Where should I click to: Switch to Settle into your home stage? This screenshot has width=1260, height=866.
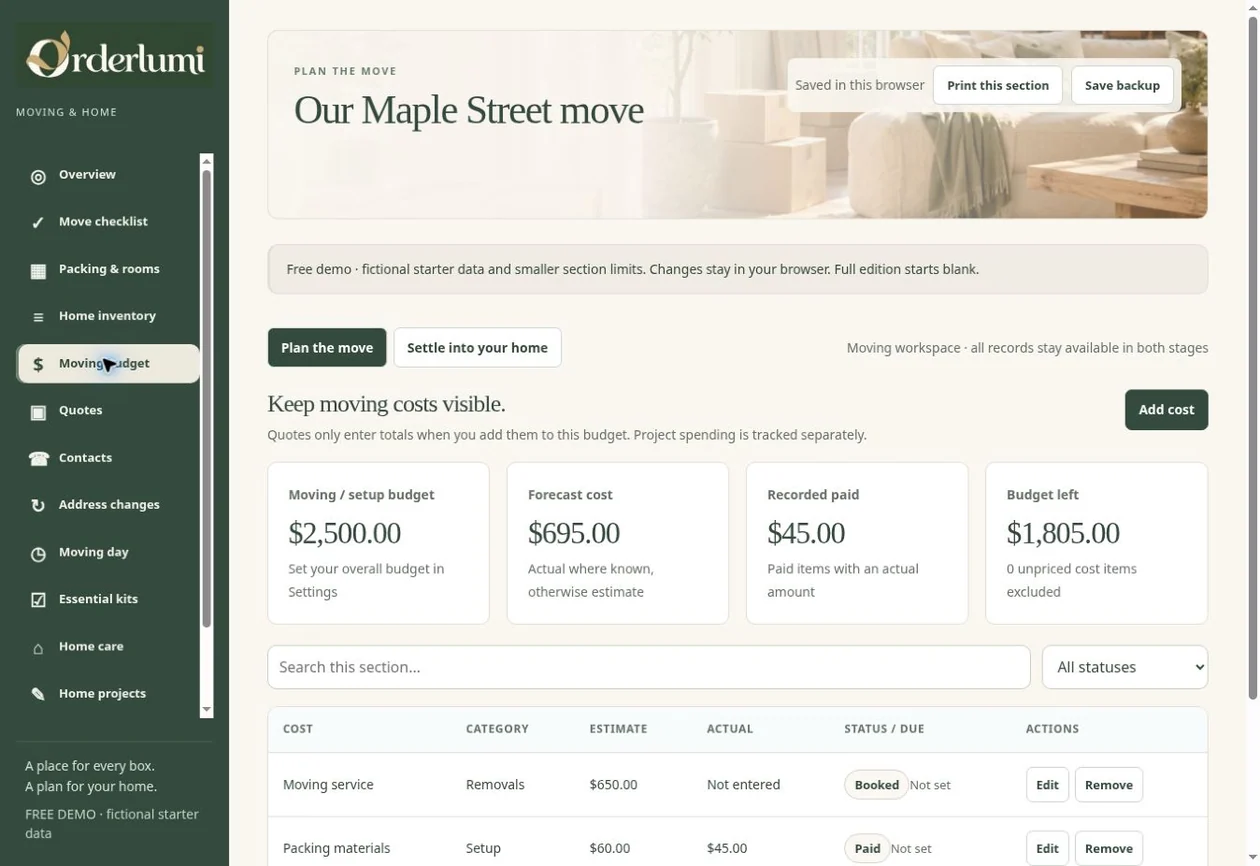pyautogui.click(x=477, y=347)
